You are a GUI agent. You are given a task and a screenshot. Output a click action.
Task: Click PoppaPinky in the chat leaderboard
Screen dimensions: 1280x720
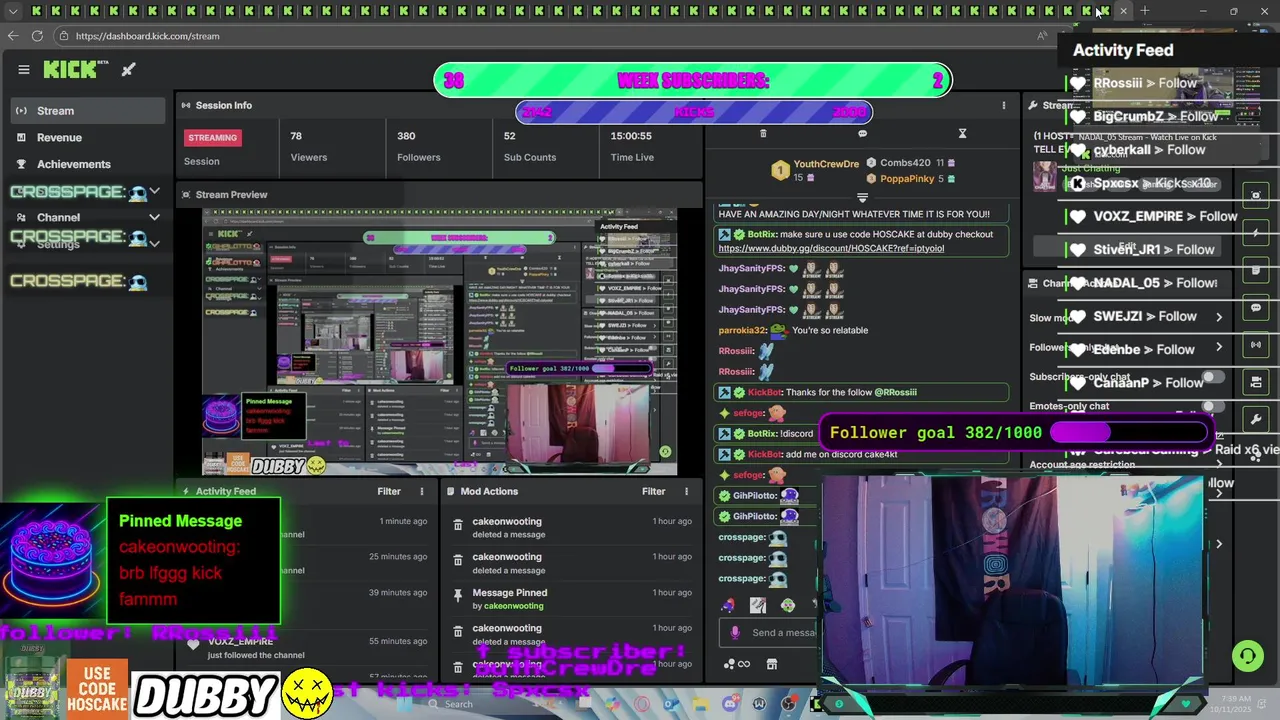click(x=907, y=179)
